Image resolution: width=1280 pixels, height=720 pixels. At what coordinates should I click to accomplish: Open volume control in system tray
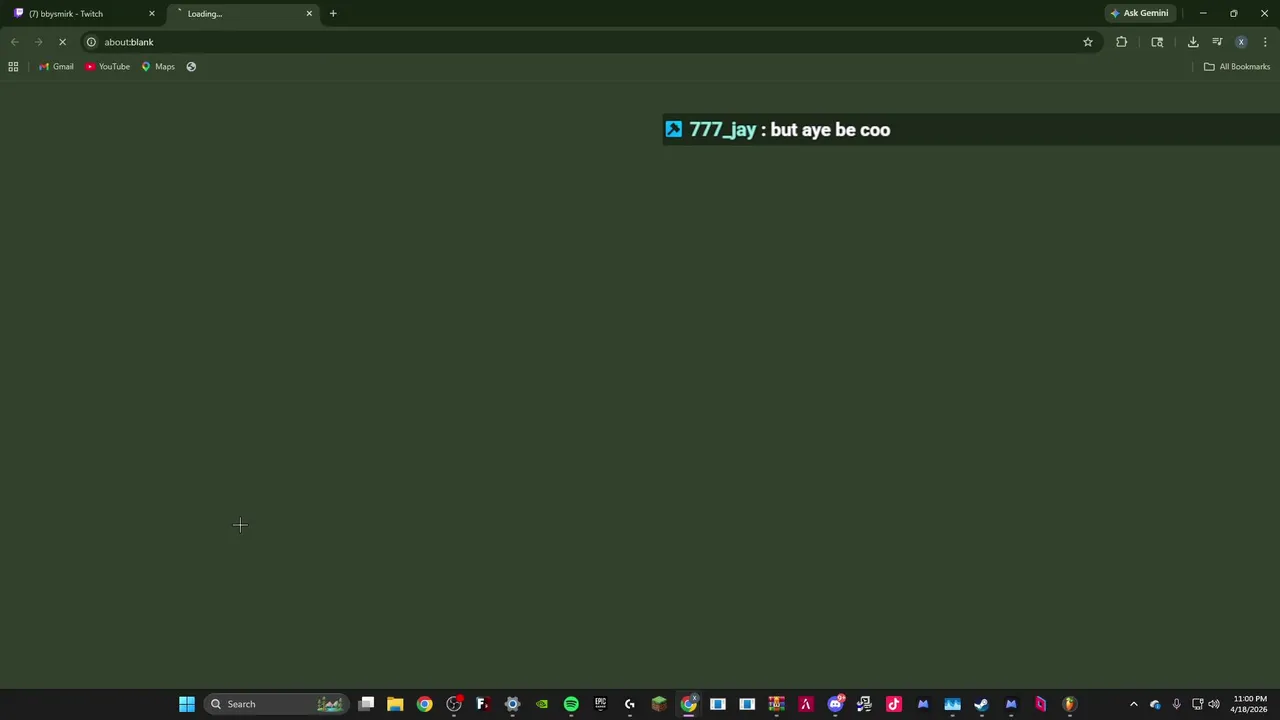[x=1214, y=704]
